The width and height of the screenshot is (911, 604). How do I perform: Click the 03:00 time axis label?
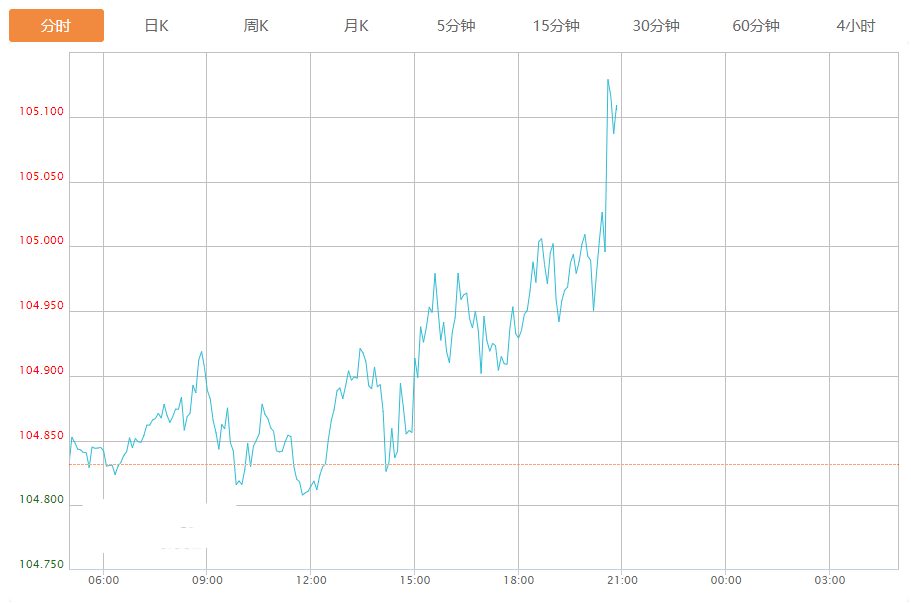tap(829, 581)
